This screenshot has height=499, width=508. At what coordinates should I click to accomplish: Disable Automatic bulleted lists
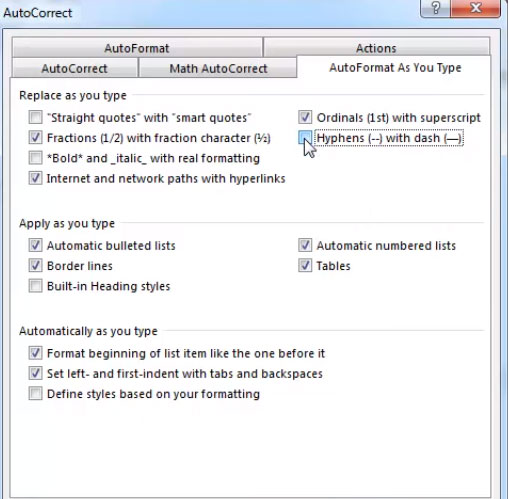pos(35,245)
